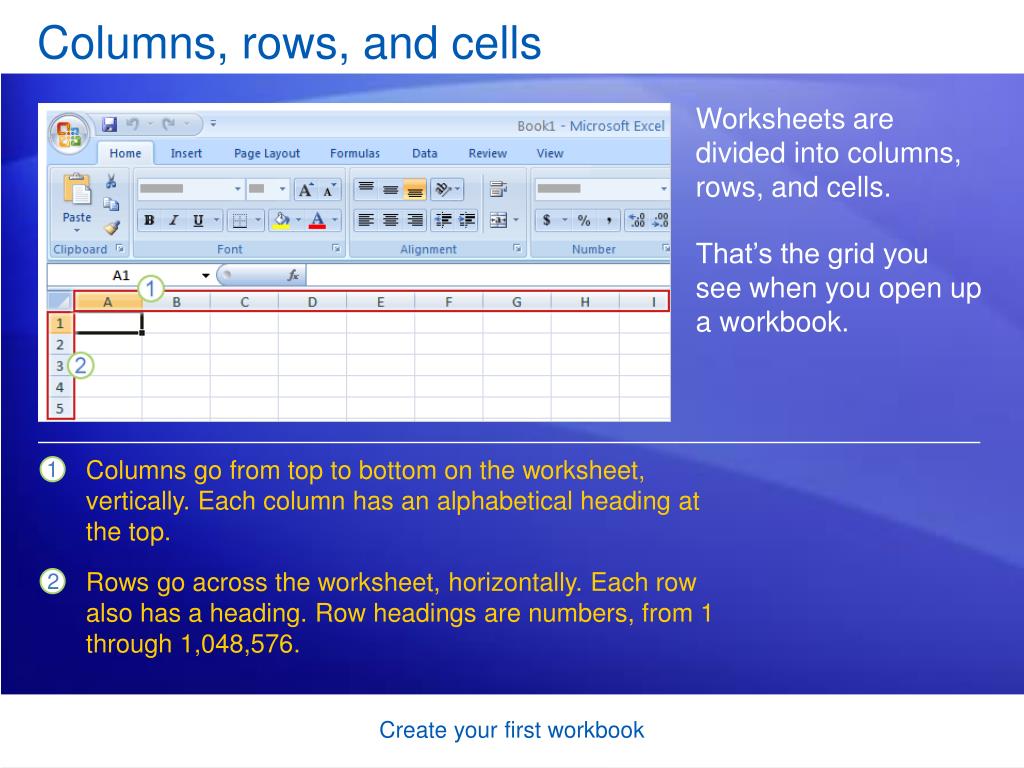
Task: Click the Name Box showing A1
Action: (x=121, y=276)
